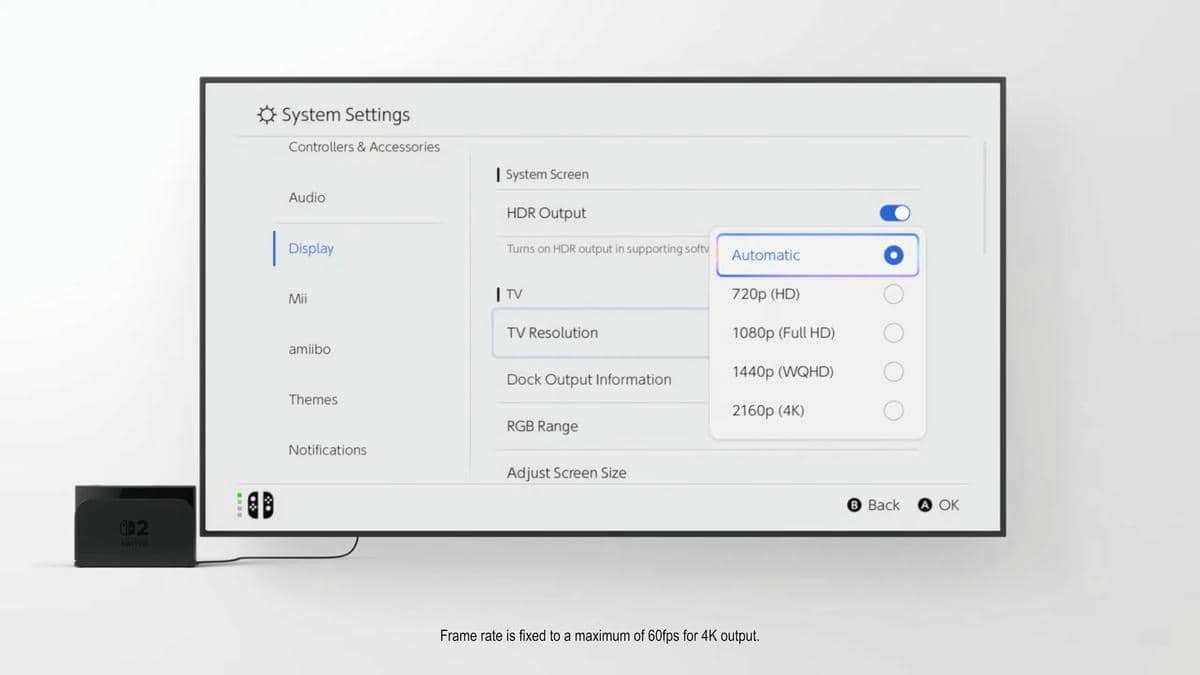Switch to the Audio settings section
Viewport: 1200px width, 675px height.
click(x=306, y=197)
